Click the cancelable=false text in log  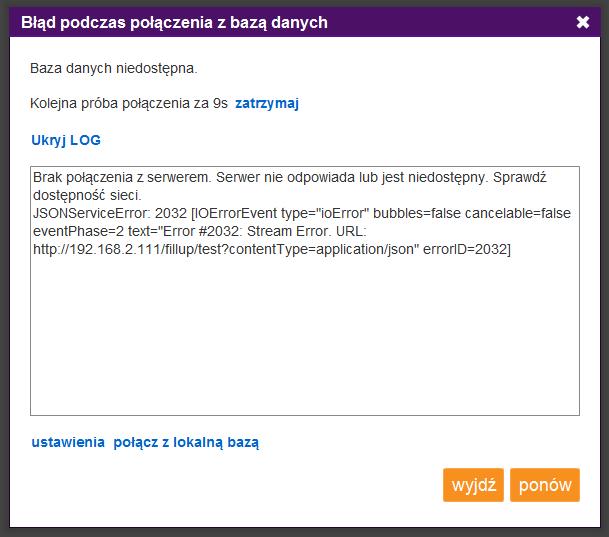click(518, 213)
